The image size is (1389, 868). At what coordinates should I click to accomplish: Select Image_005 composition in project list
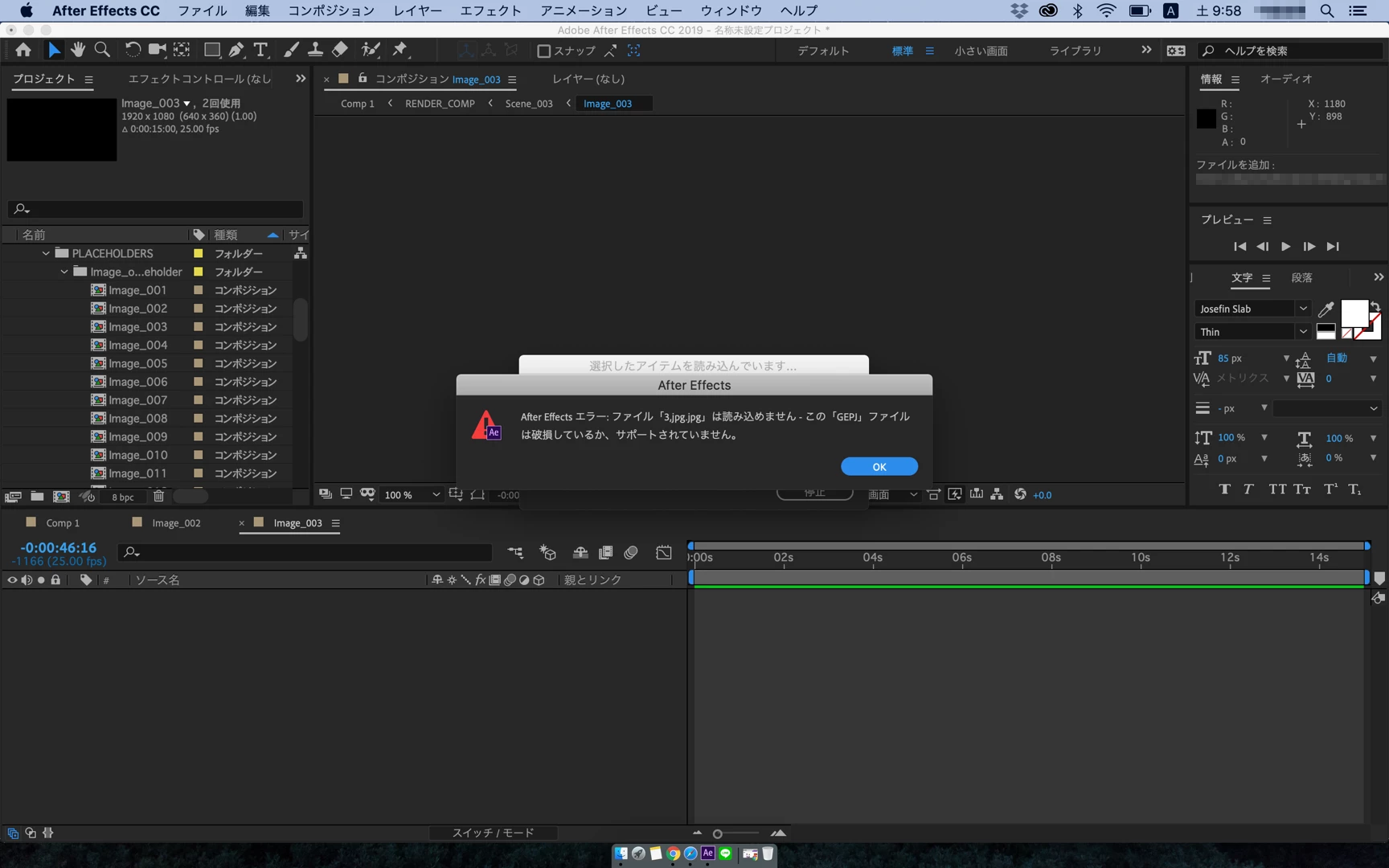(x=137, y=363)
